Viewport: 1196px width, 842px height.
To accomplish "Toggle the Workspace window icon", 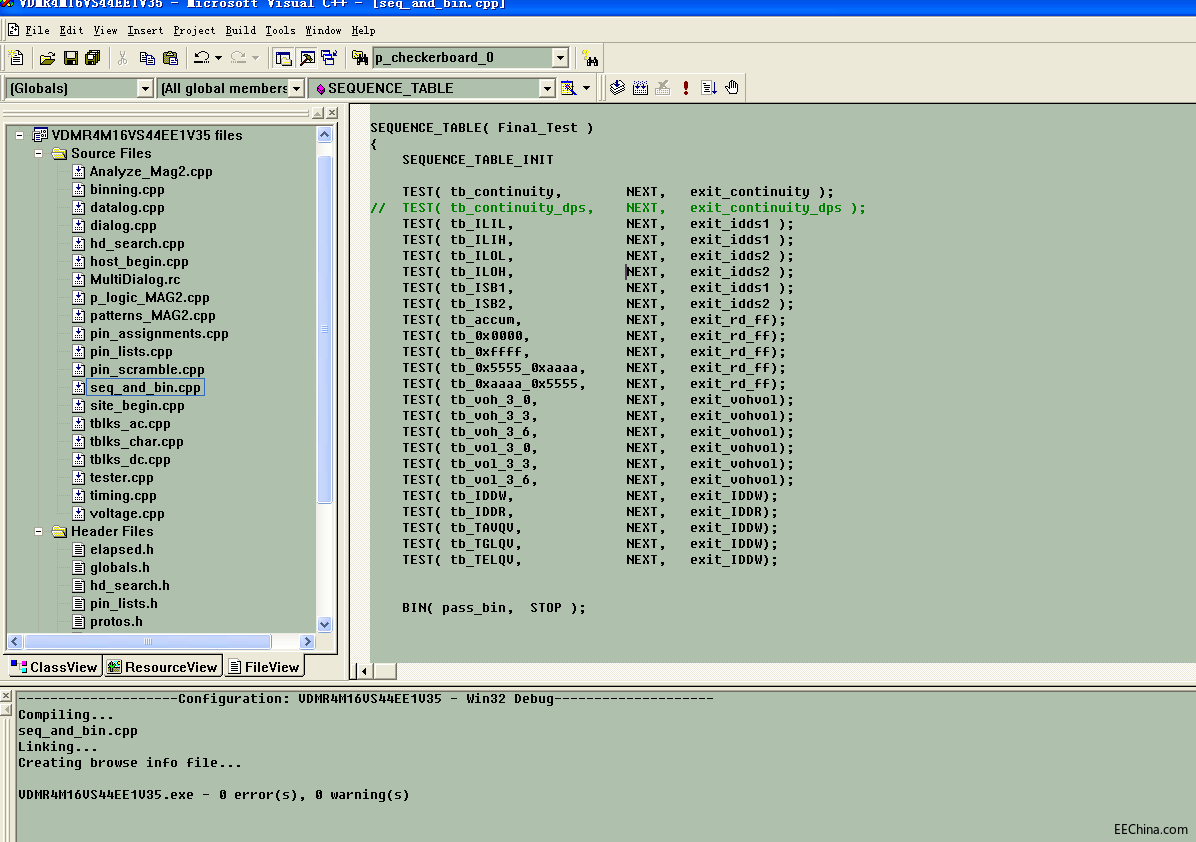I will 283,58.
